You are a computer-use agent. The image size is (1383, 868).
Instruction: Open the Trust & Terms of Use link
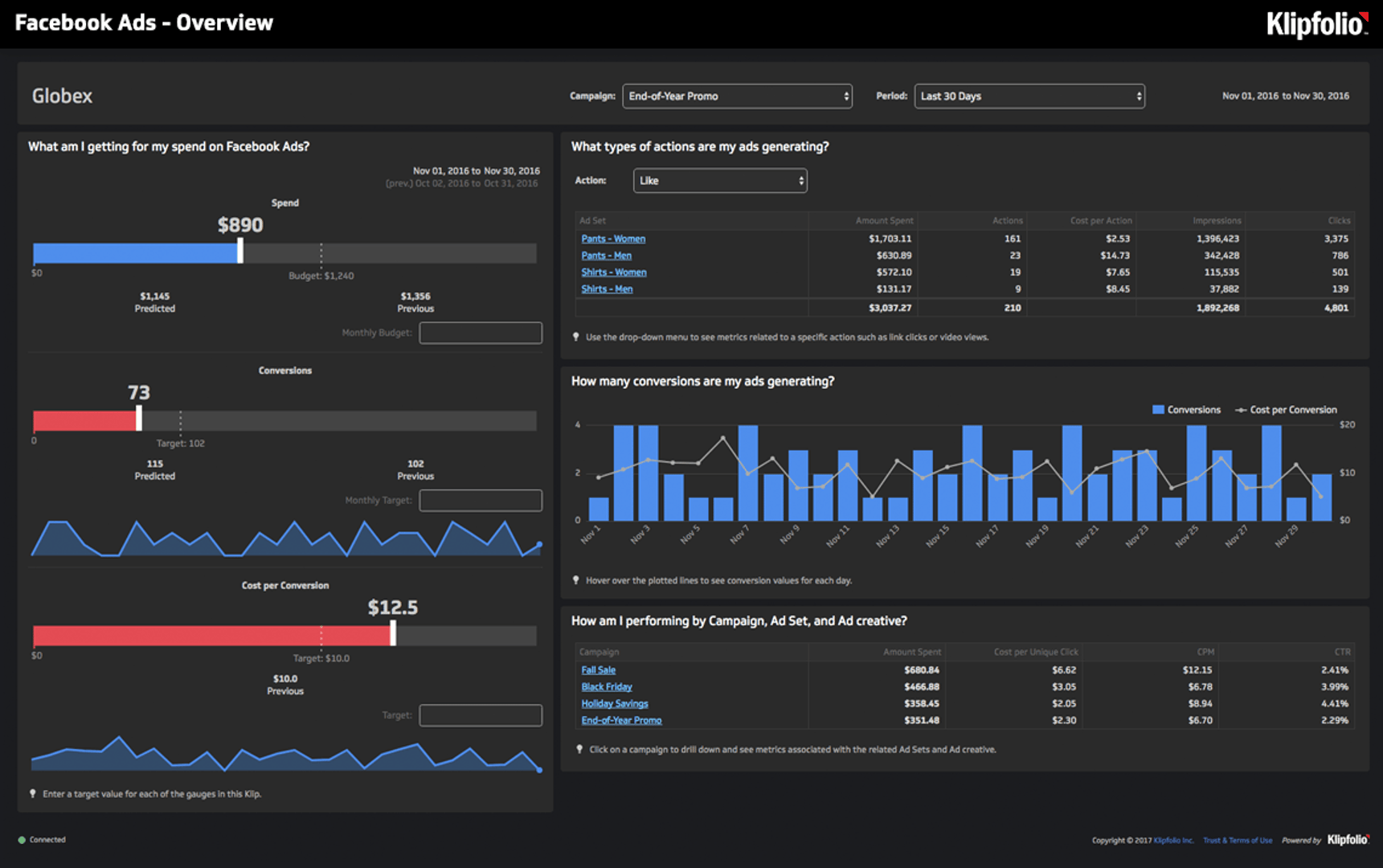[x=1237, y=841]
